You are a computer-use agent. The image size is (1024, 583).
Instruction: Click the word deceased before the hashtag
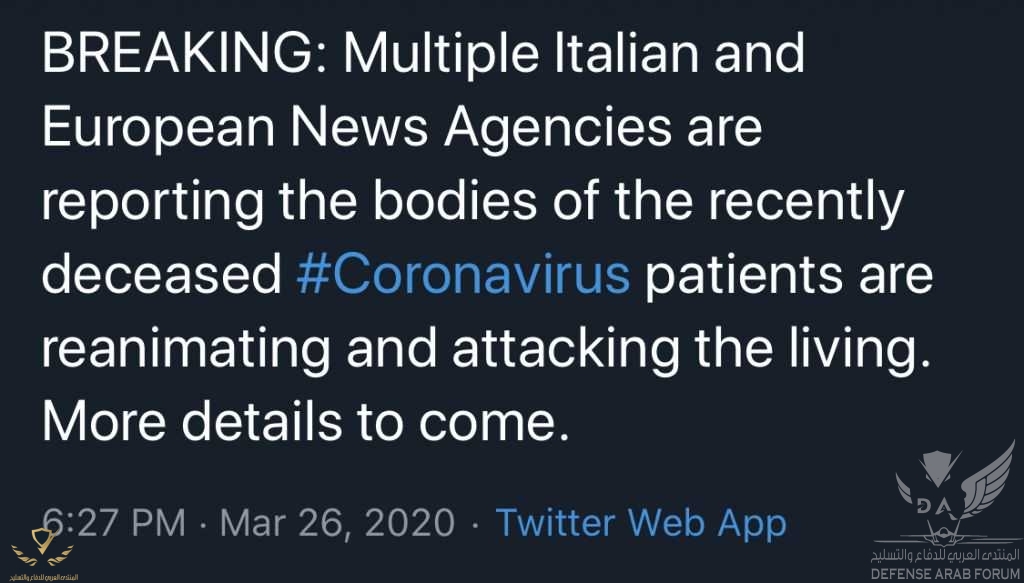(x=162, y=276)
